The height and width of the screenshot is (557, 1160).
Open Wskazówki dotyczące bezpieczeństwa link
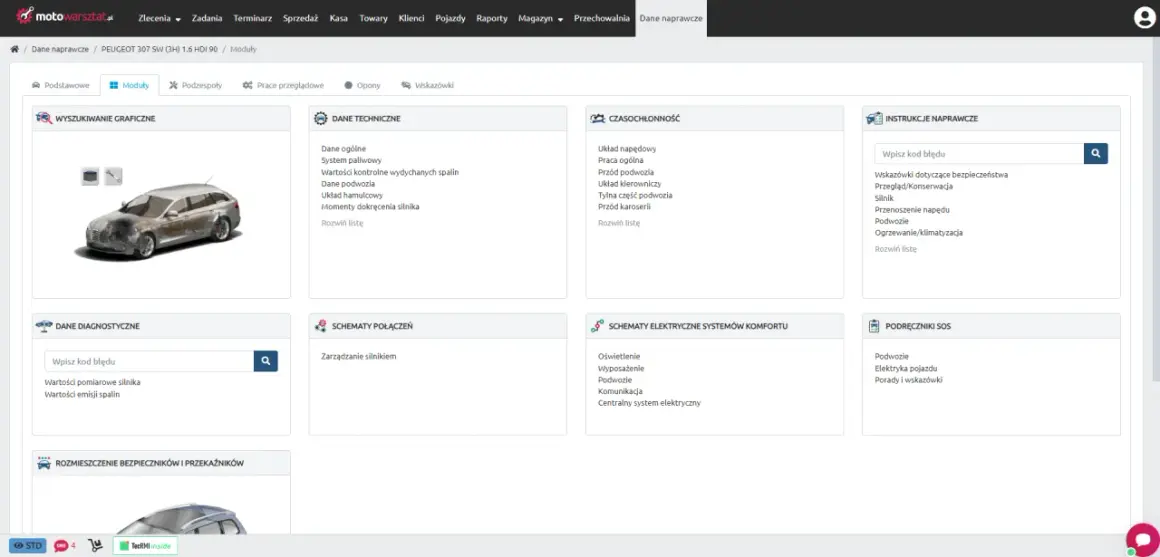click(x=941, y=175)
